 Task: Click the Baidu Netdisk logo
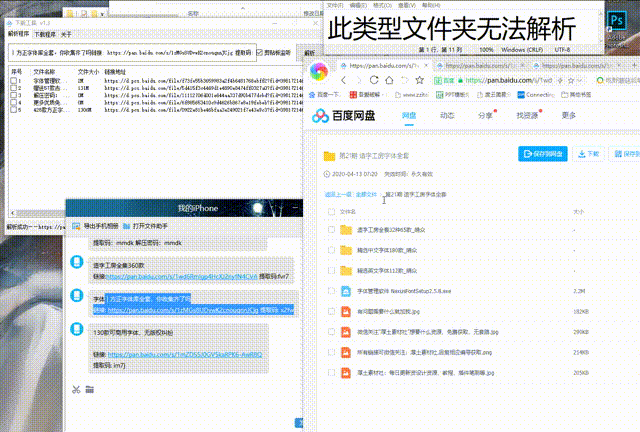point(343,116)
